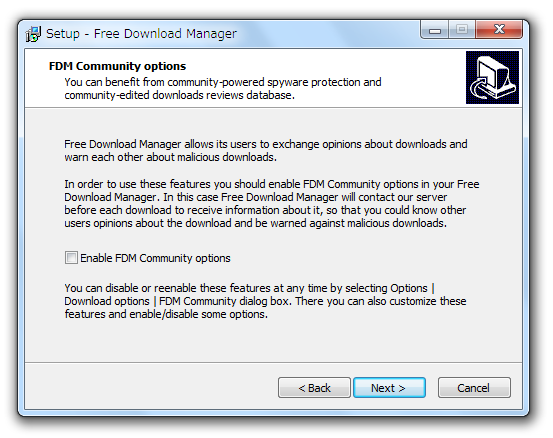Click the paragraph about exchanging opinions on downloads
The height and width of the screenshot is (438, 553).
tap(266, 151)
